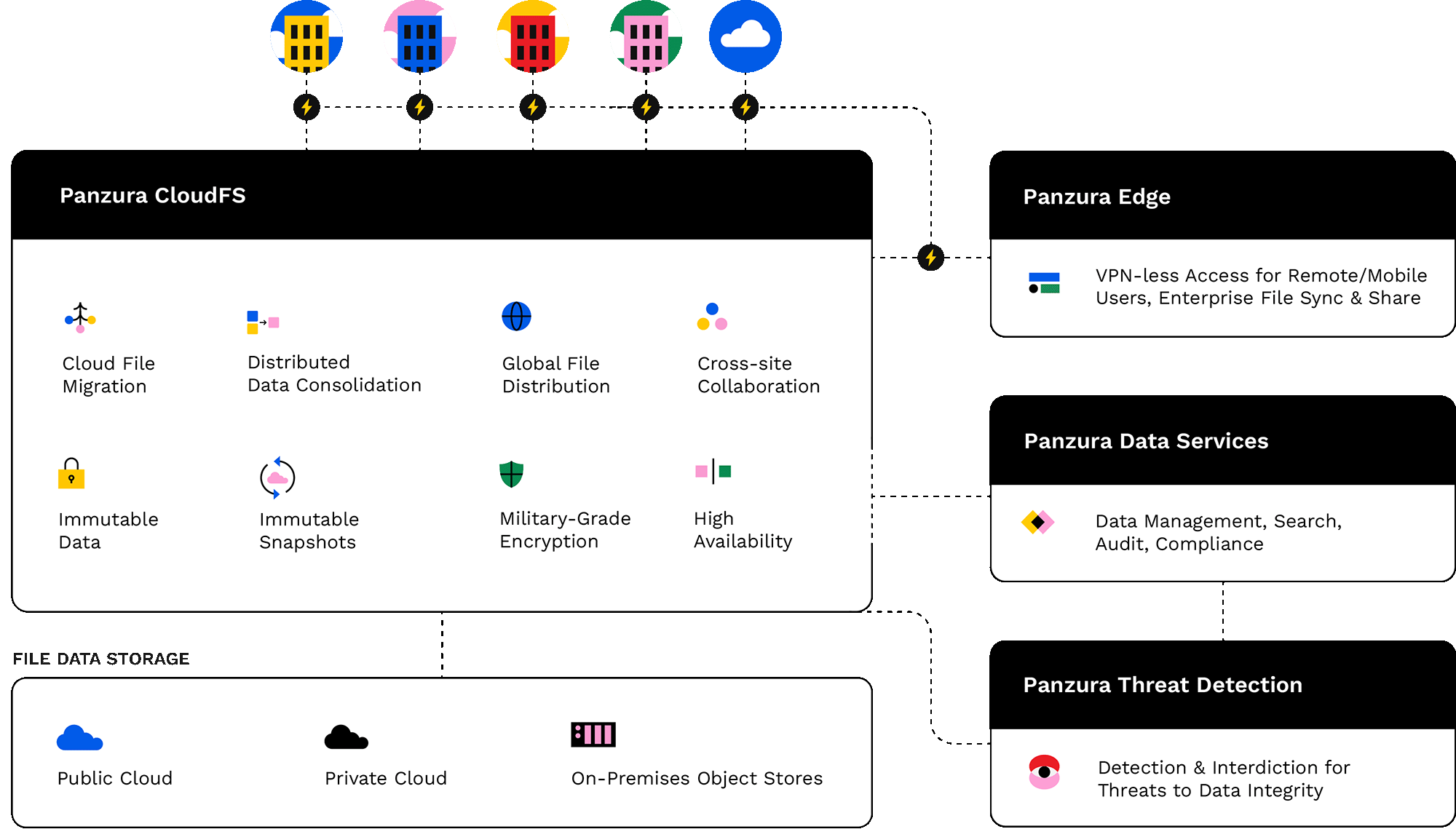Screen dimensions: 1456x829
Task: Click the 'Military-Grade Encryption' text
Action: click(565, 530)
